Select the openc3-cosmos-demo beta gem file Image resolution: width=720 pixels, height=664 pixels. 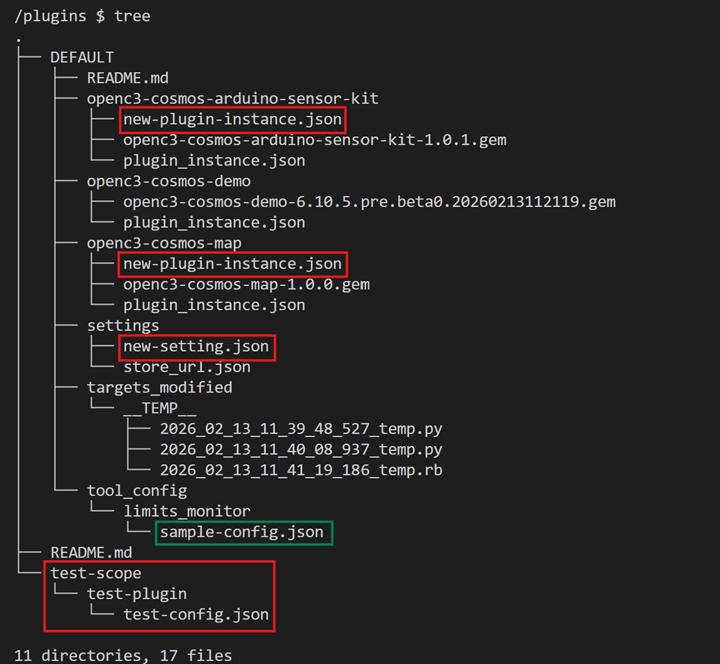click(x=370, y=202)
